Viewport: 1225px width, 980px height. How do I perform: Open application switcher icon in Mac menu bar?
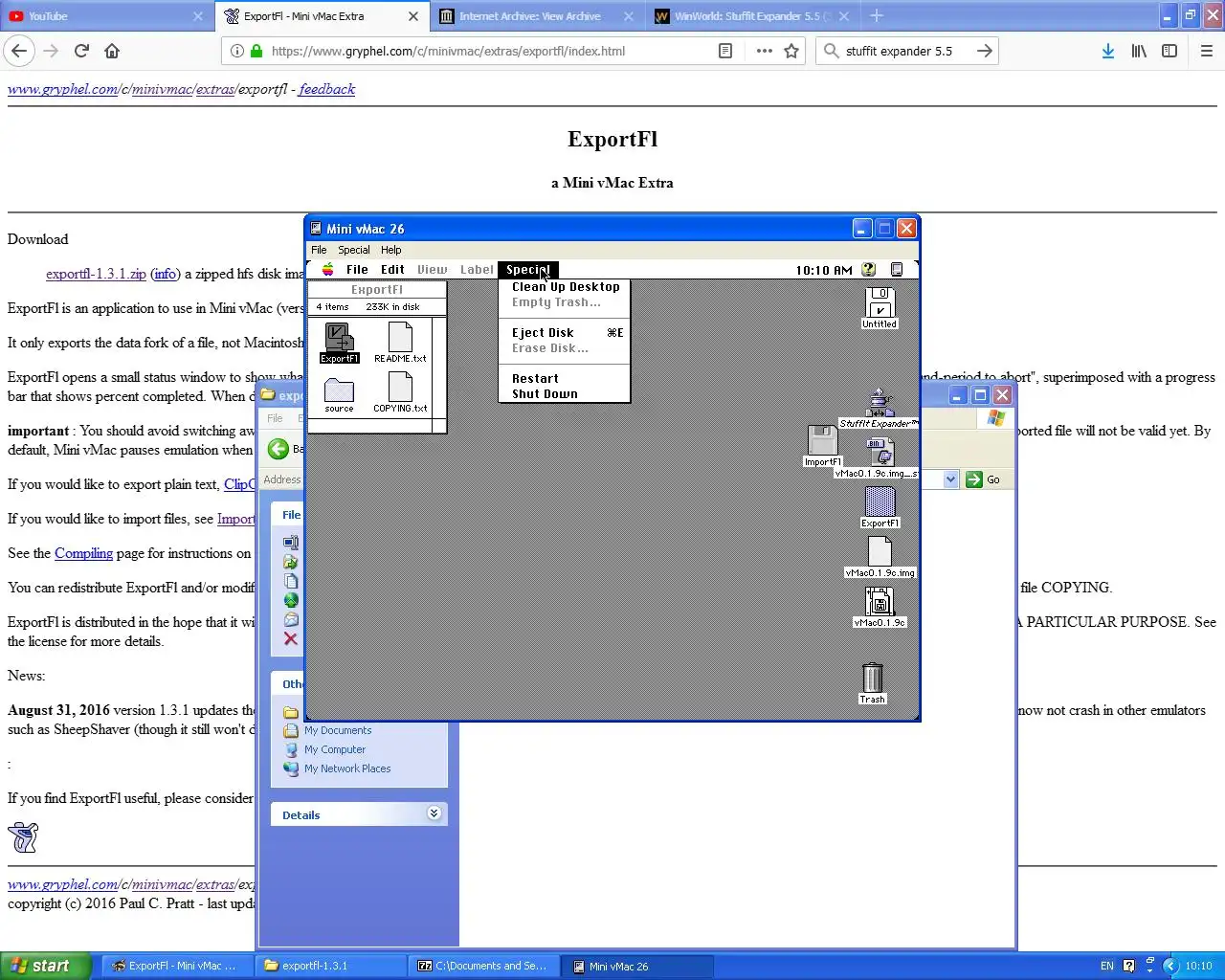click(897, 270)
